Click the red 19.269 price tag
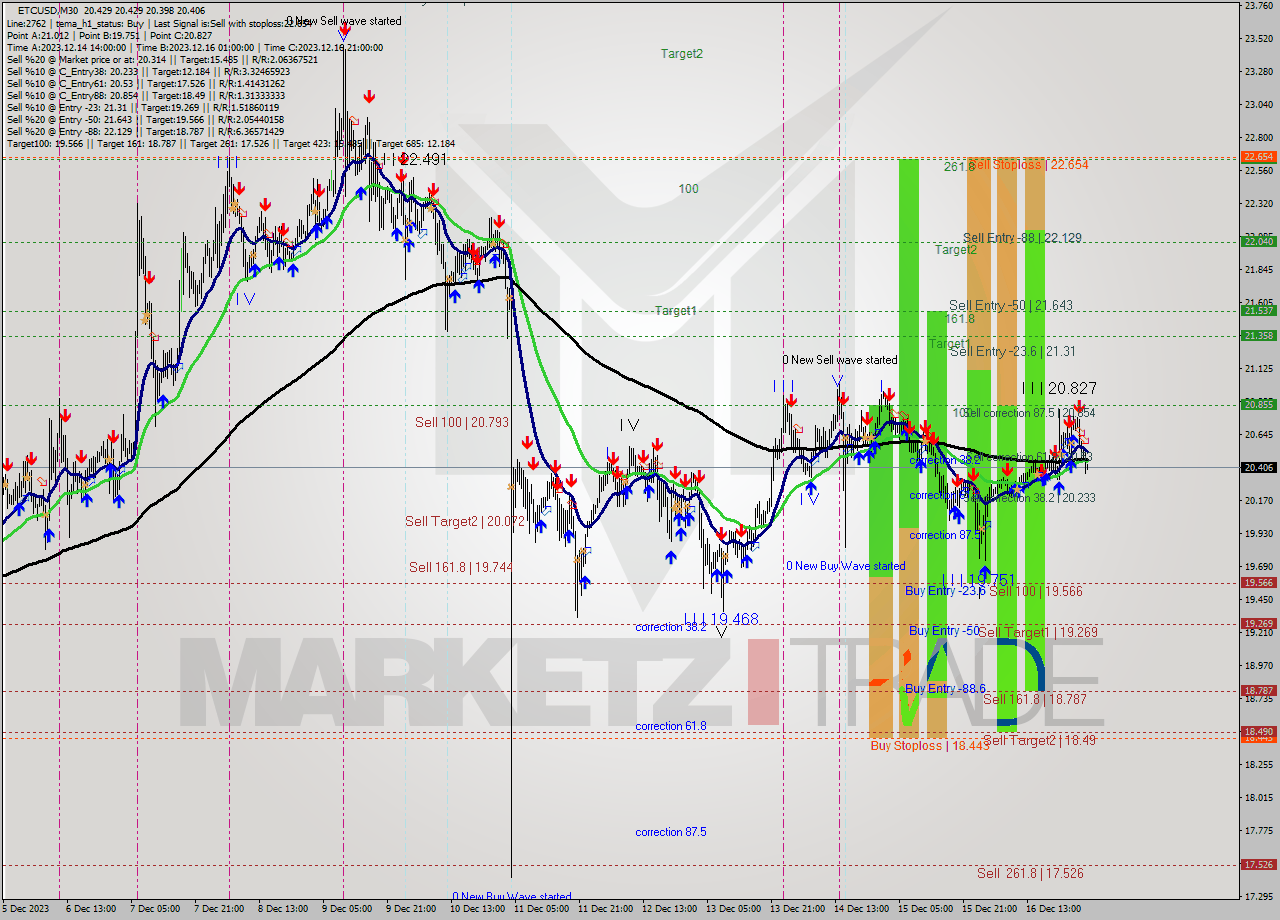The height and width of the screenshot is (920, 1280). [1258, 623]
